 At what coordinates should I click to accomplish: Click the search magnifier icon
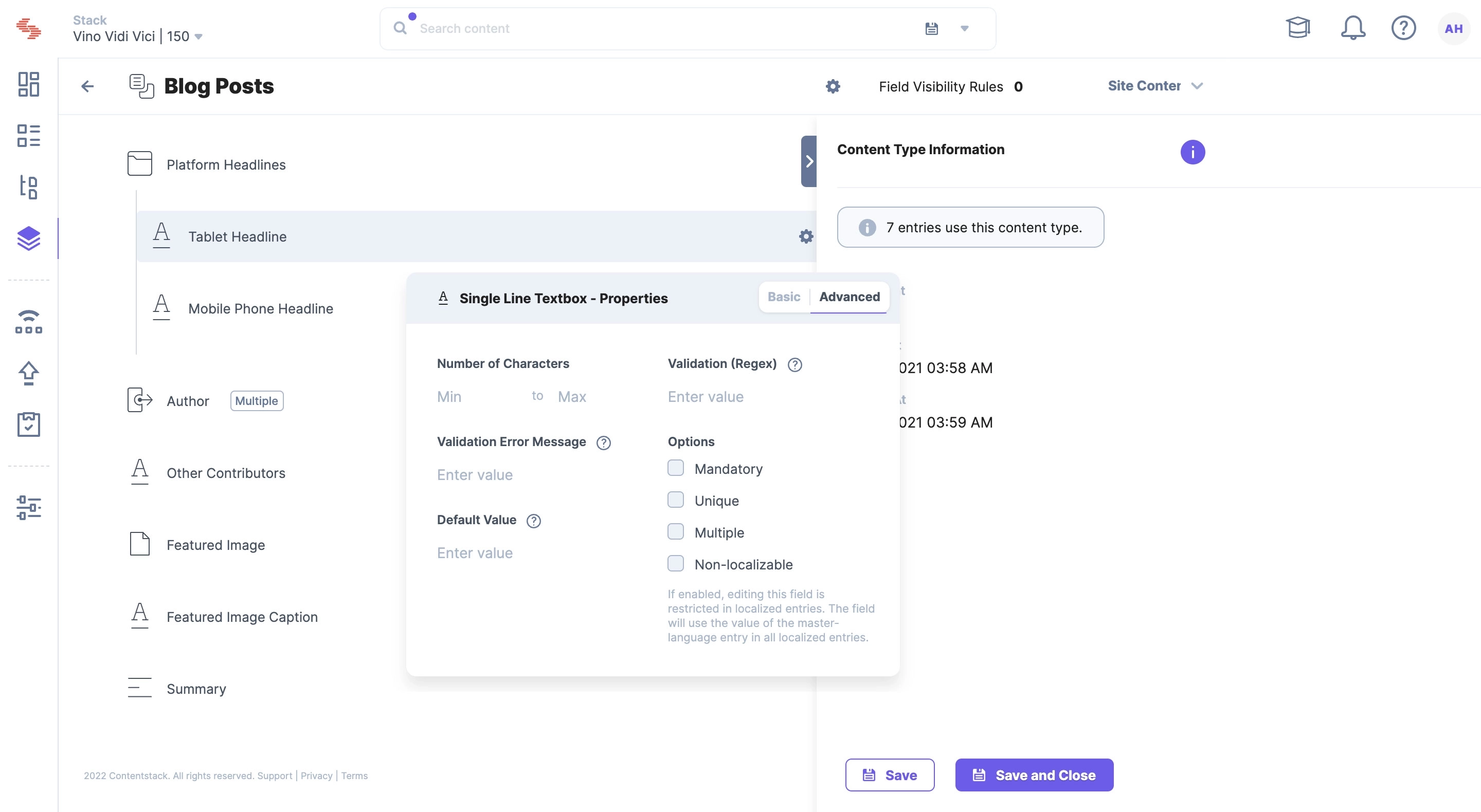coord(400,28)
